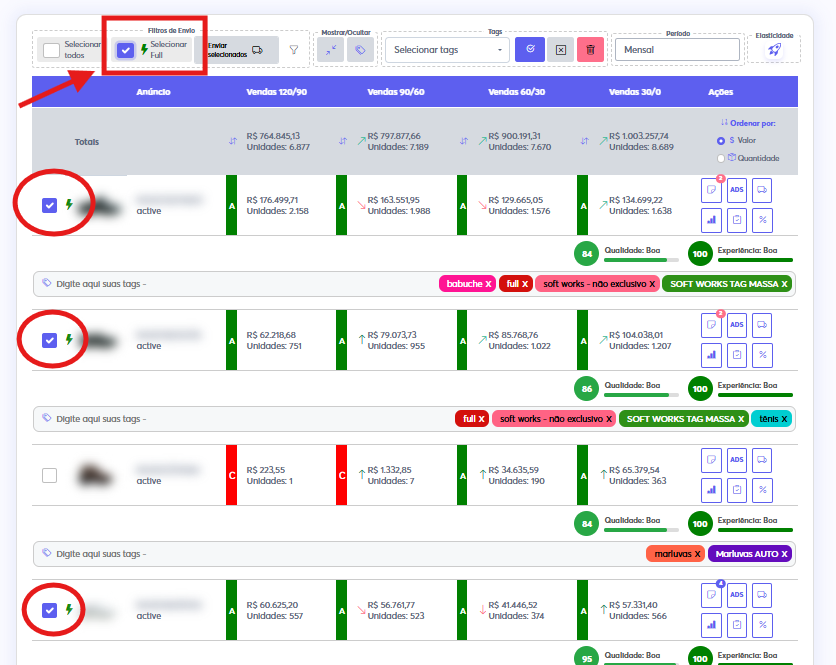This screenshot has width=836, height=665.
Task: Open Elasticidade with the rocket icon
Action: 774,50
